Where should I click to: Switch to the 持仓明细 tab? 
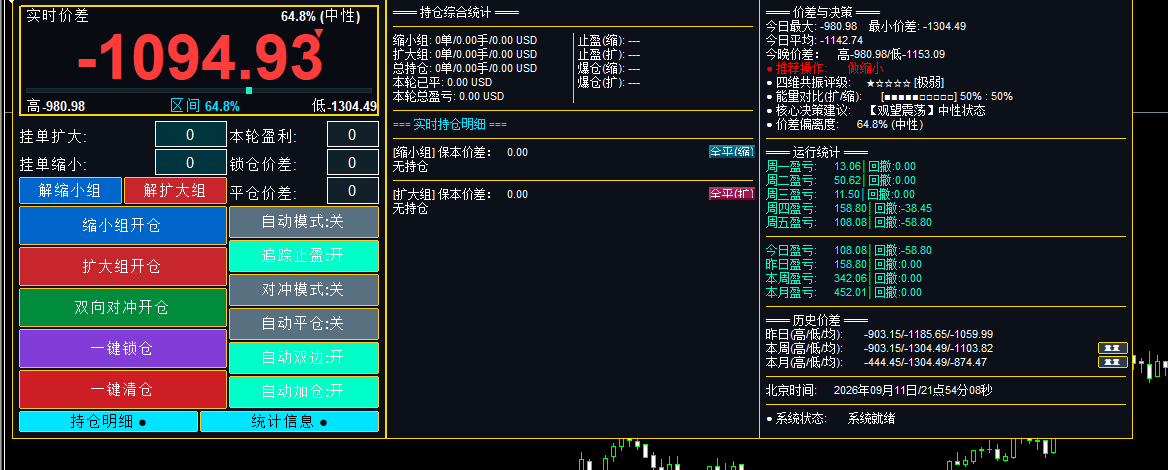[109, 422]
